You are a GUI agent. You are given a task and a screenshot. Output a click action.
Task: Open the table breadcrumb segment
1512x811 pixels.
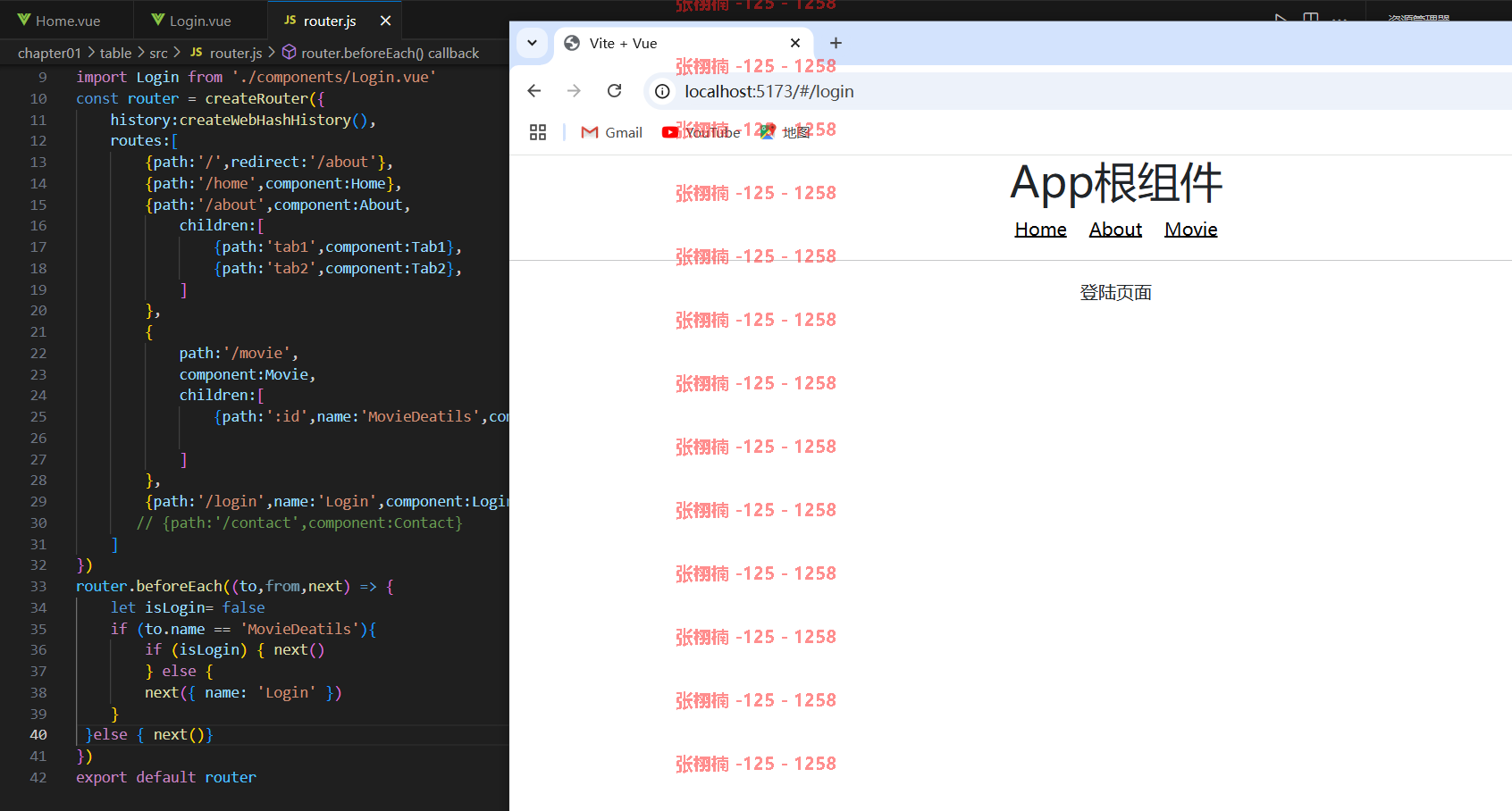(x=115, y=53)
